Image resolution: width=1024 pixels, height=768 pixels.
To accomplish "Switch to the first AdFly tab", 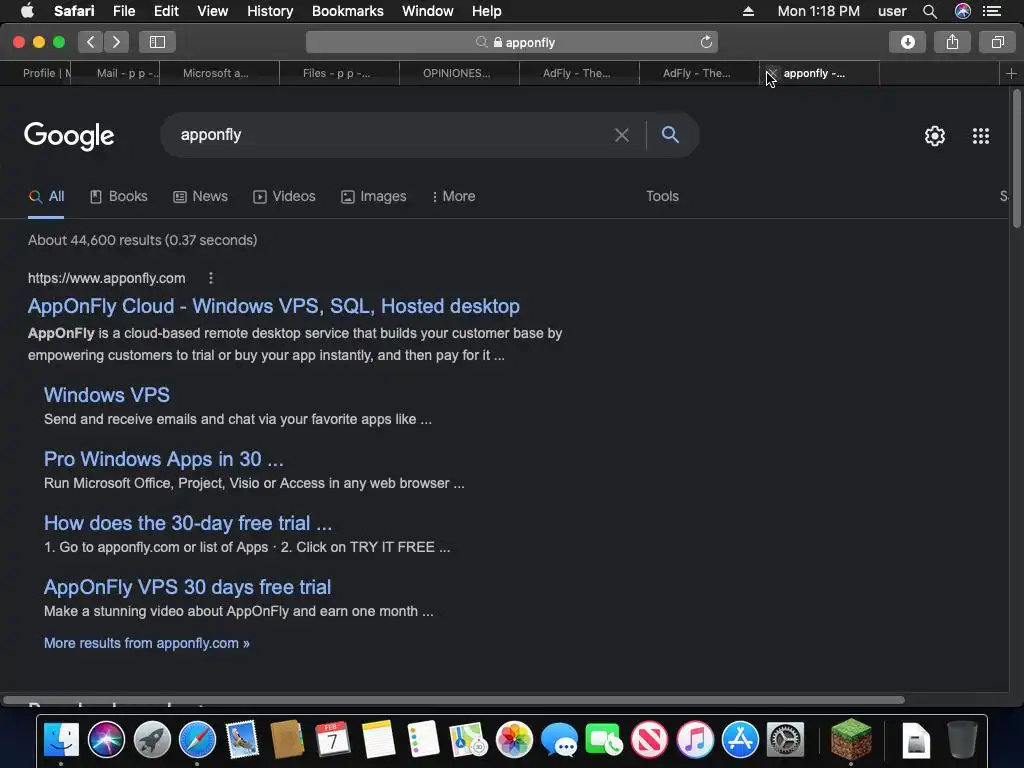I will coord(579,74).
